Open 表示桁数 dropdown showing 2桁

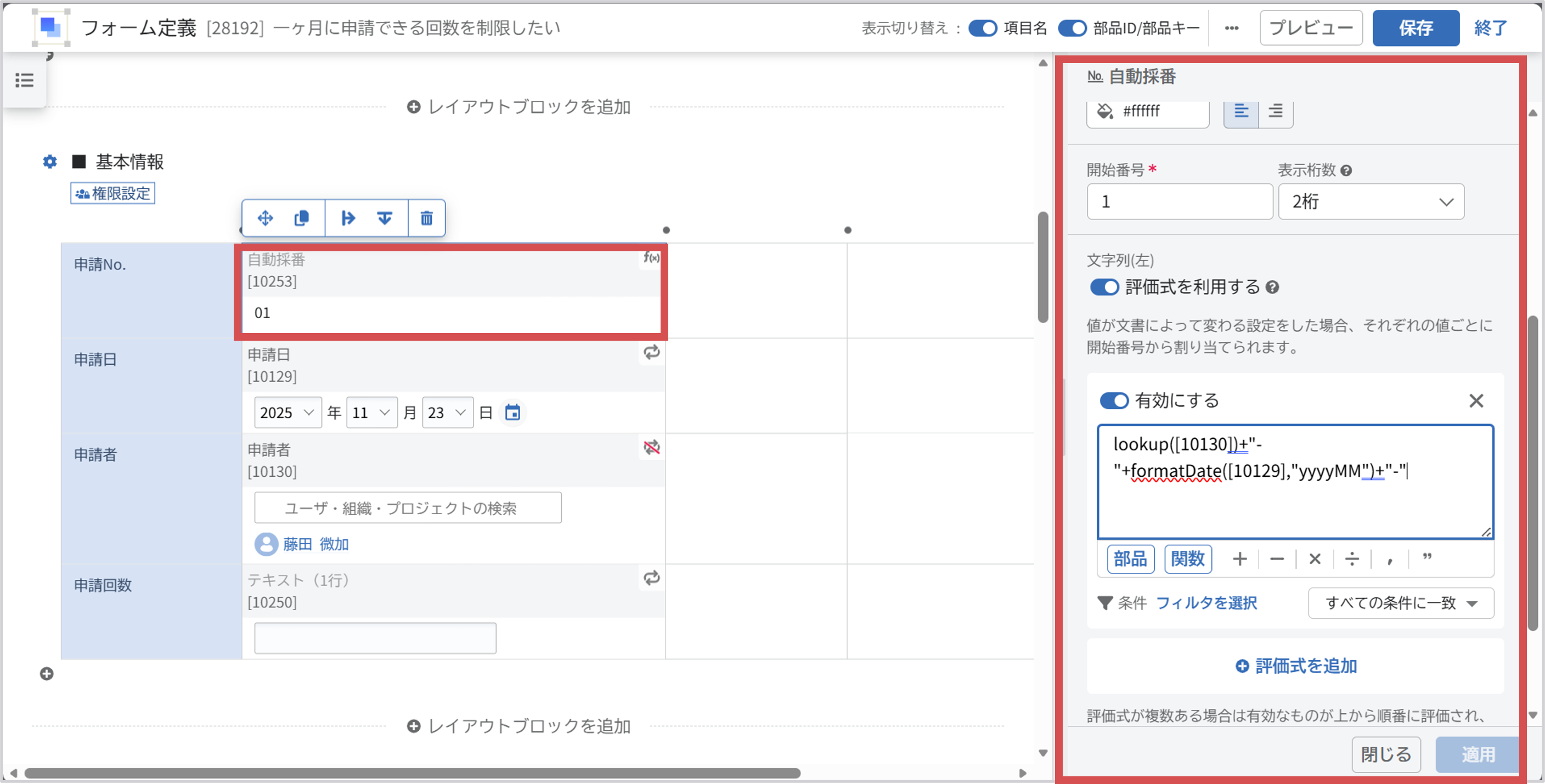click(x=1371, y=201)
